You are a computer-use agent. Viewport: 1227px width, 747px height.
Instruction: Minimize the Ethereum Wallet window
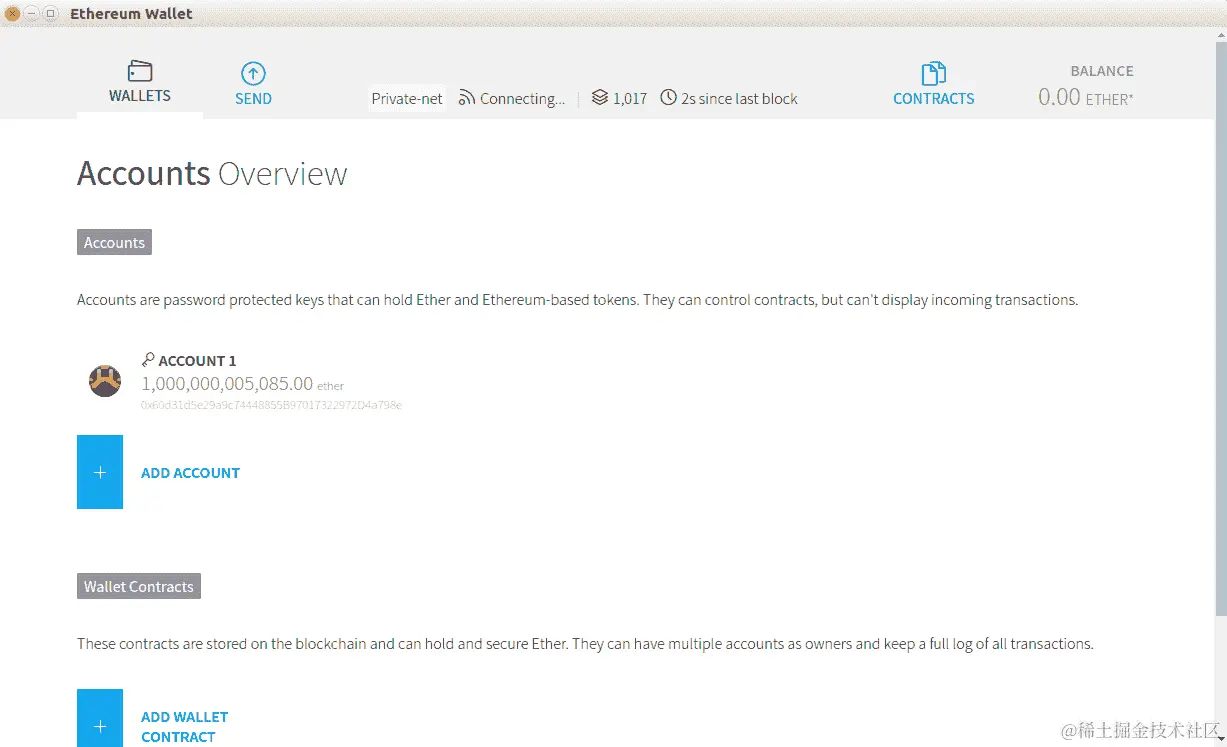coord(32,13)
